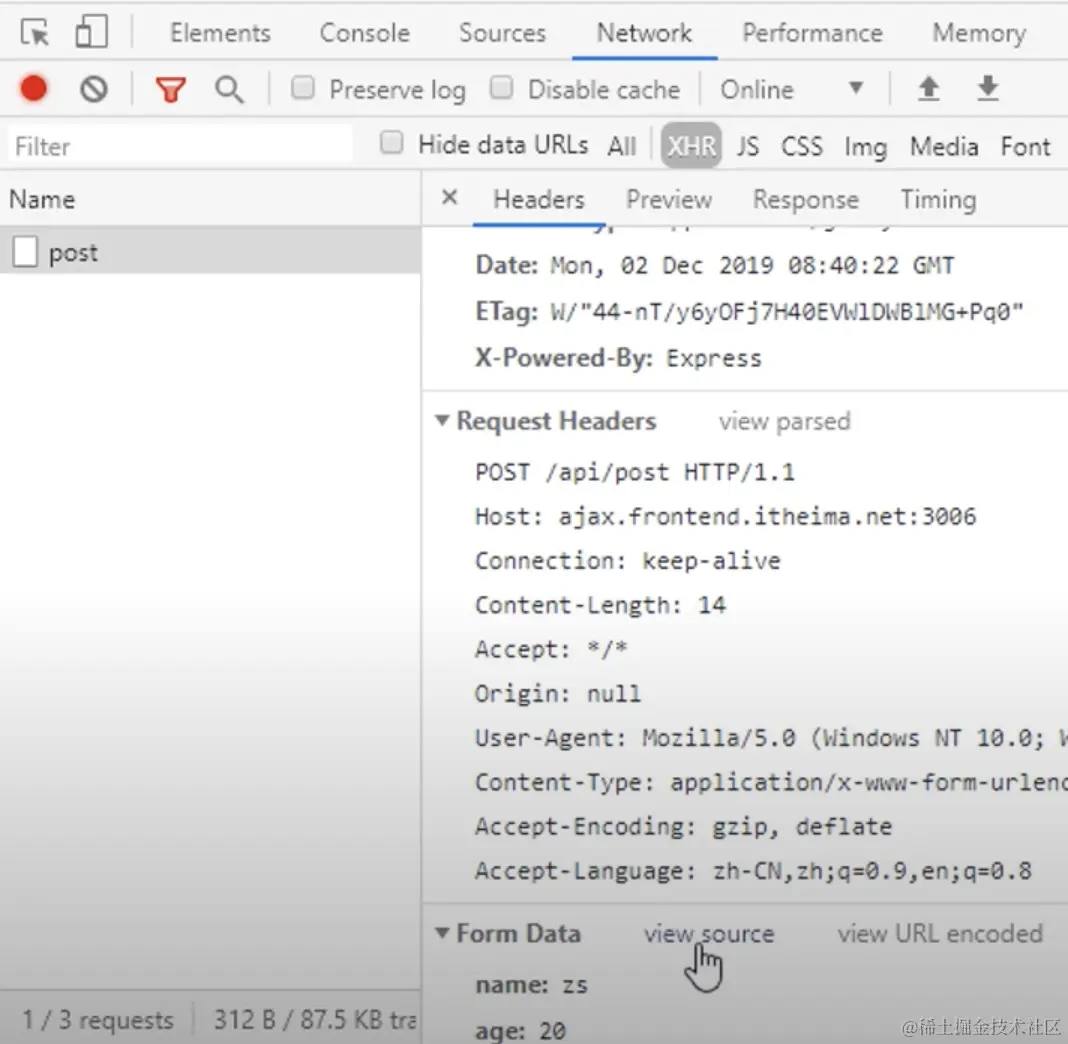Screen dimensions: 1068x1044
Task: Click view source for form data
Action: click(x=709, y=933)
